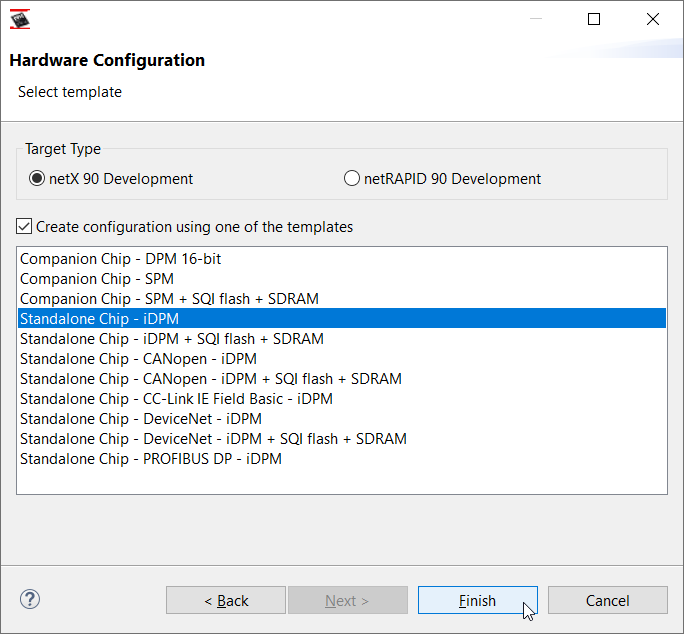This screenshot has height=634, width=684.
Task: Pick Companion Chip - SPM + SQI flash + SDRAM
Action: point(169,299)
